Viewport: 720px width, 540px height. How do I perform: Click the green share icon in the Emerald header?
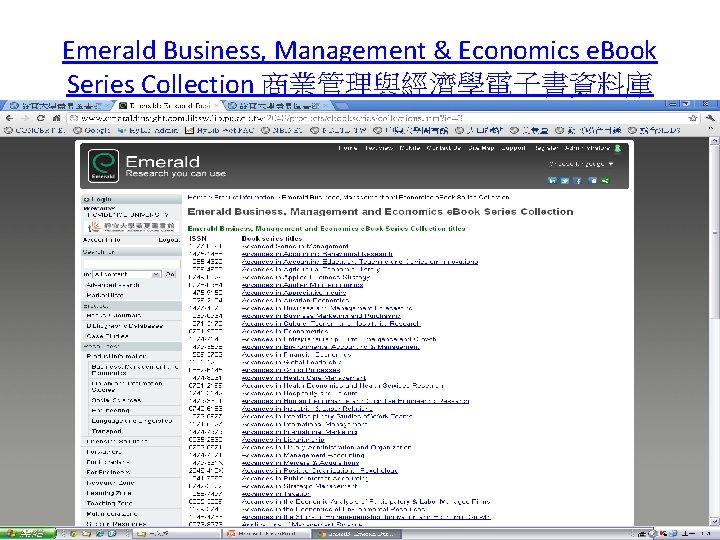[605, 180]
